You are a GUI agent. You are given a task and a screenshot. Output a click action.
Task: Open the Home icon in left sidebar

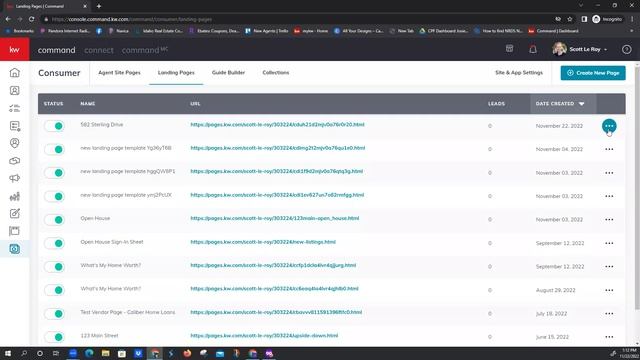tap(14, 73)
